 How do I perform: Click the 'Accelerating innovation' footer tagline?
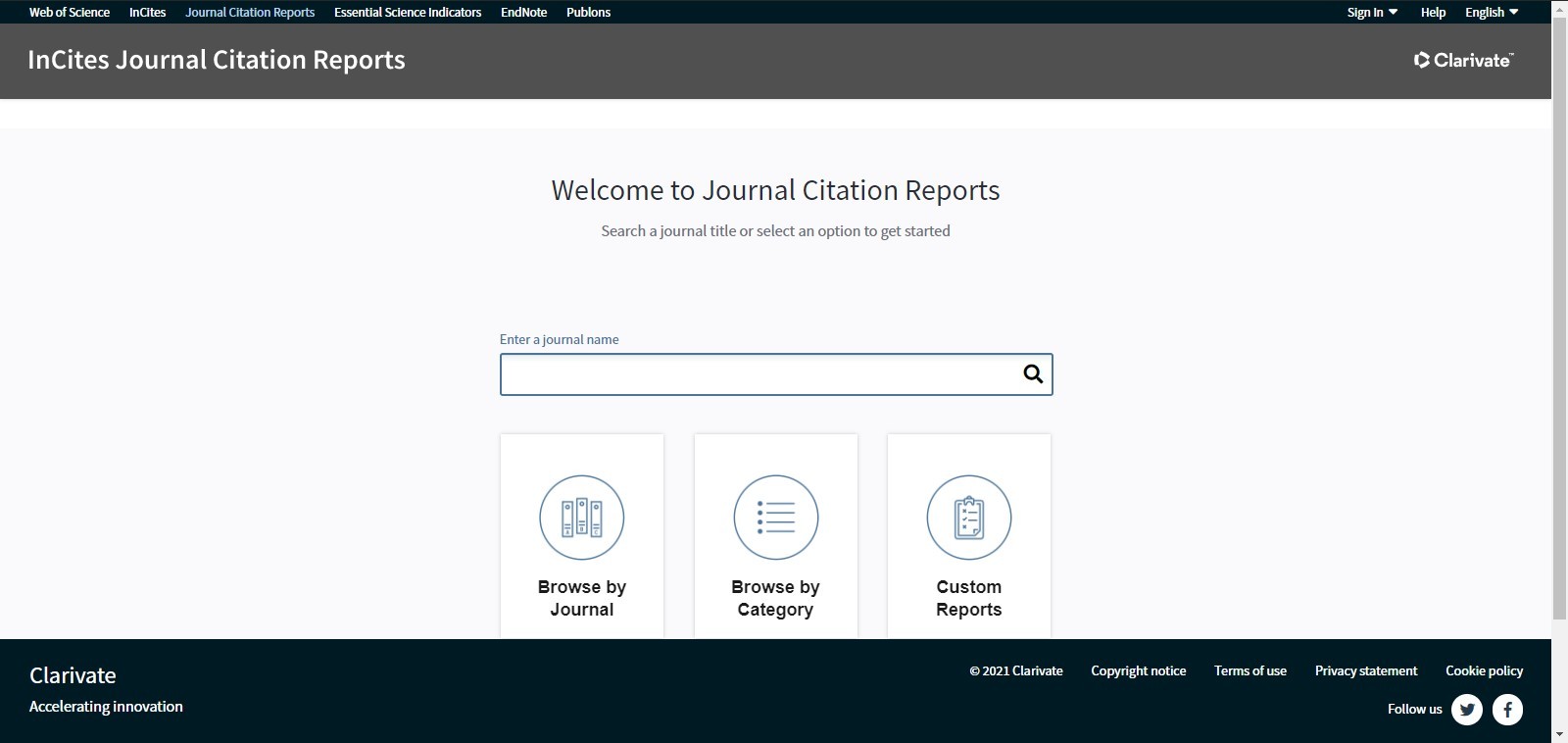click(106, 707)
